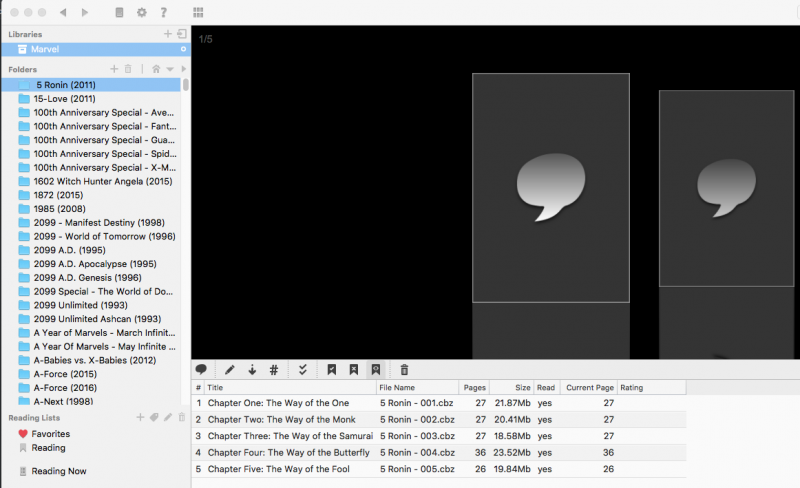Click the folder list scrollbar handle
The image size is (800, 488).
pyautogui.click(x=186, y=85)
